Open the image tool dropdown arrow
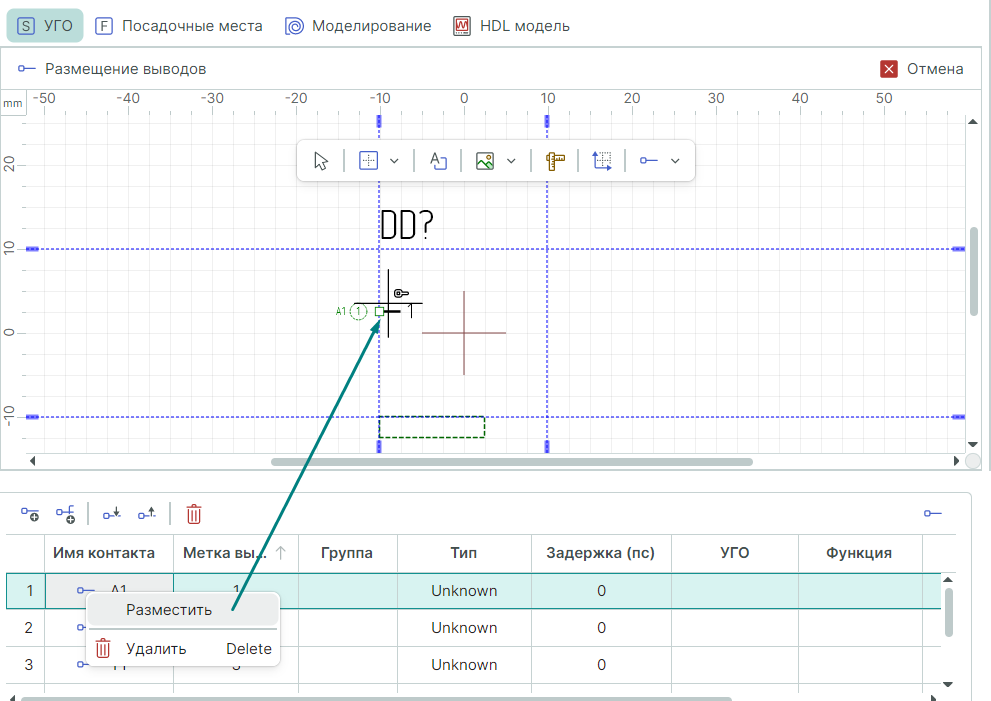 [x=511, y=161]
